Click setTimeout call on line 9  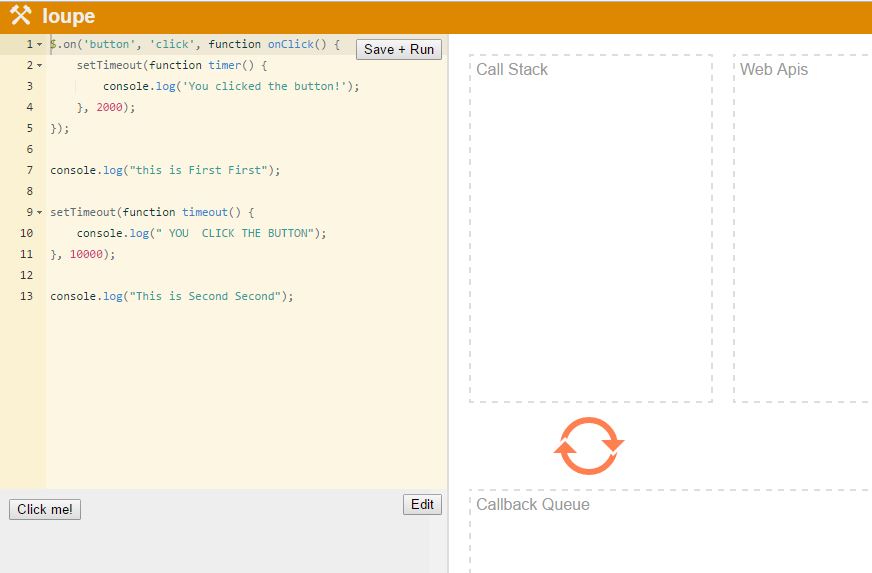pyautogui.click(x=83, y=213)
